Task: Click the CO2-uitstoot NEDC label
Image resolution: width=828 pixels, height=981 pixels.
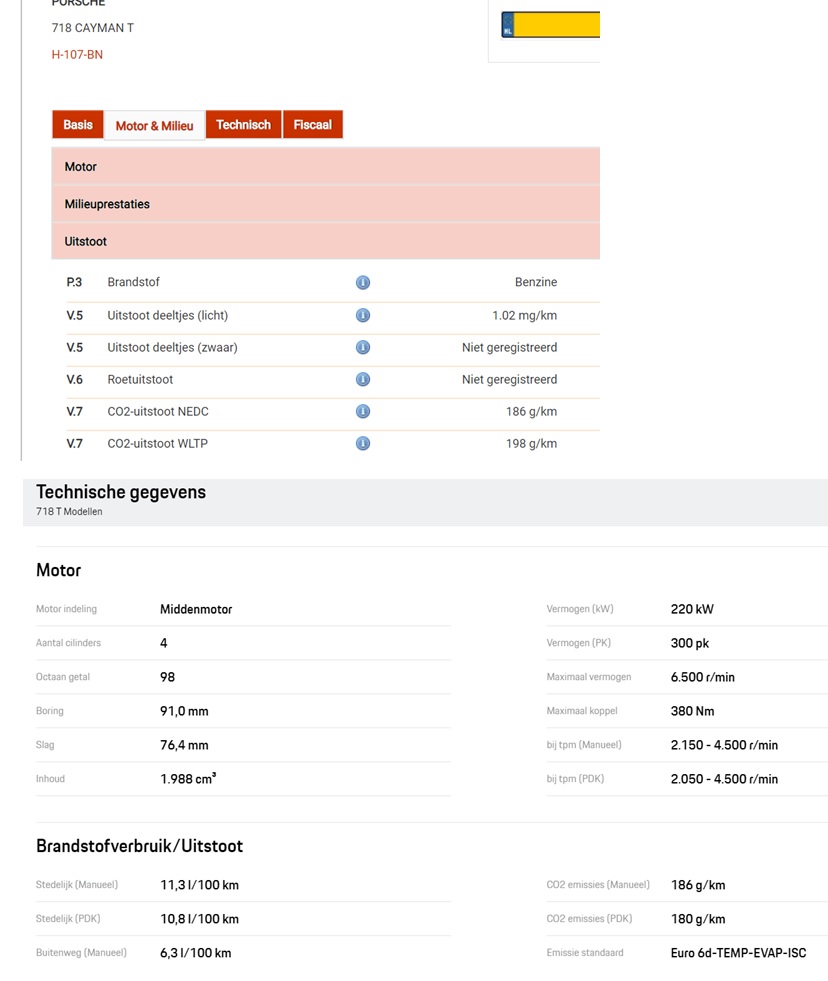Action: (x=158, y=412)
